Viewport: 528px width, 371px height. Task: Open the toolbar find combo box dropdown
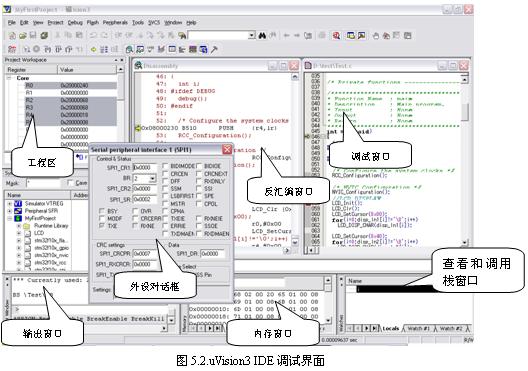point(252,35)
